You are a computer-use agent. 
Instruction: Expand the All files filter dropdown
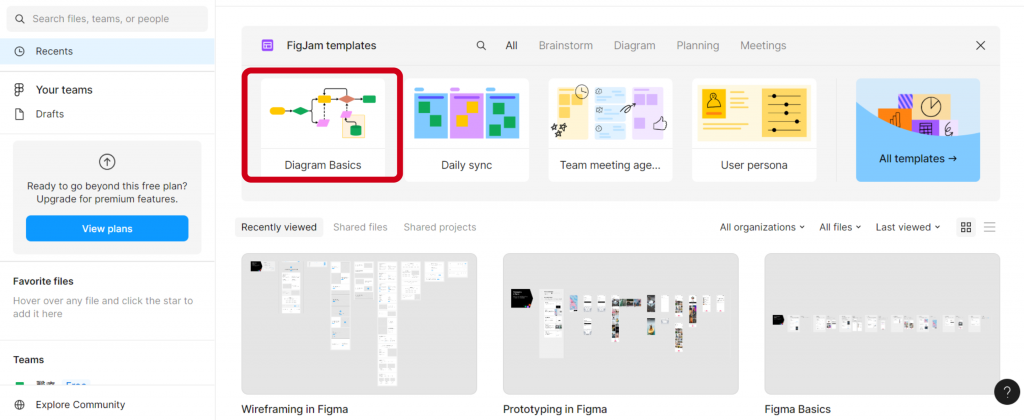(840, 227)
